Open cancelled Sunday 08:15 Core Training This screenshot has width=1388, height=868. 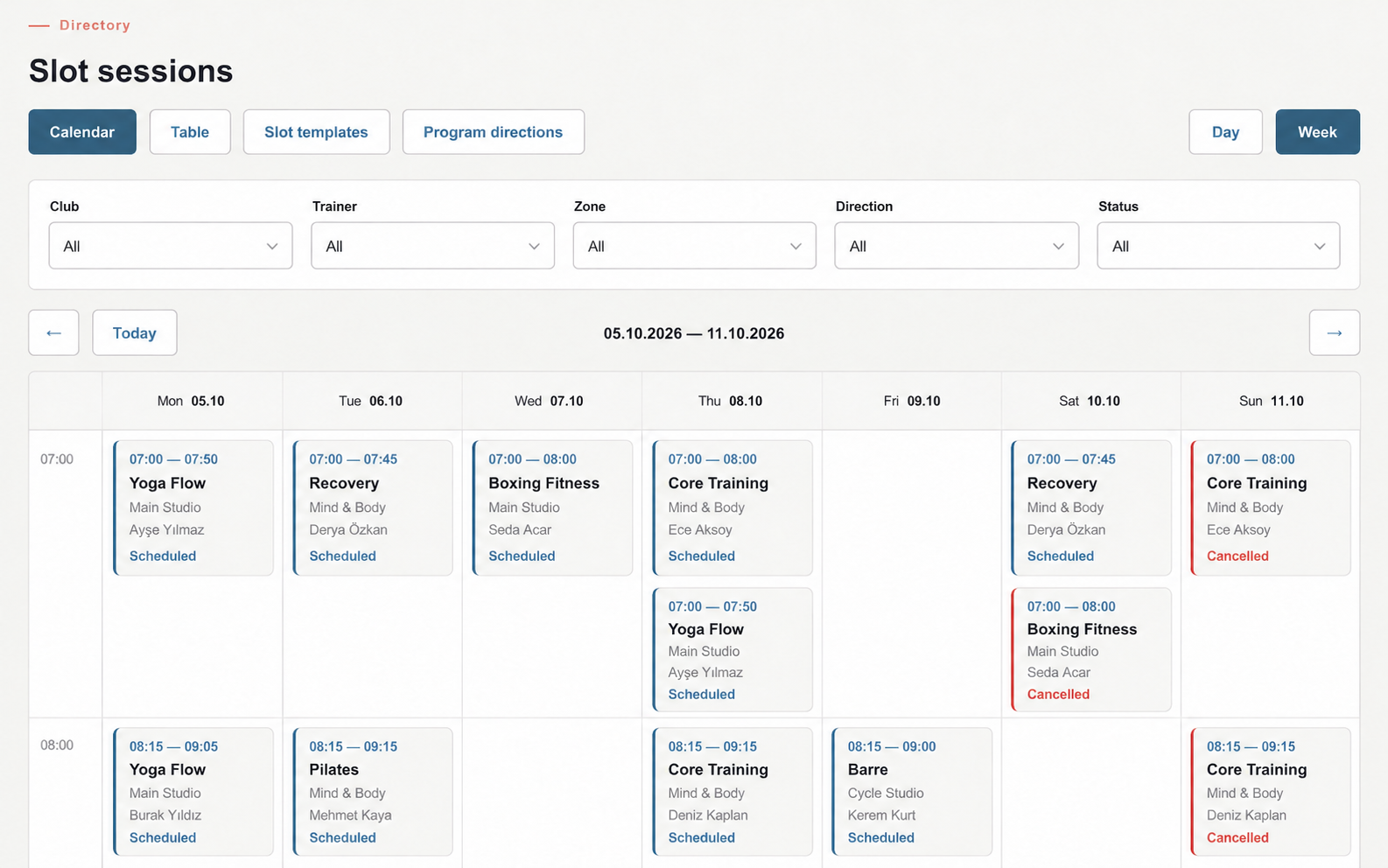(x=1271, y=791)
